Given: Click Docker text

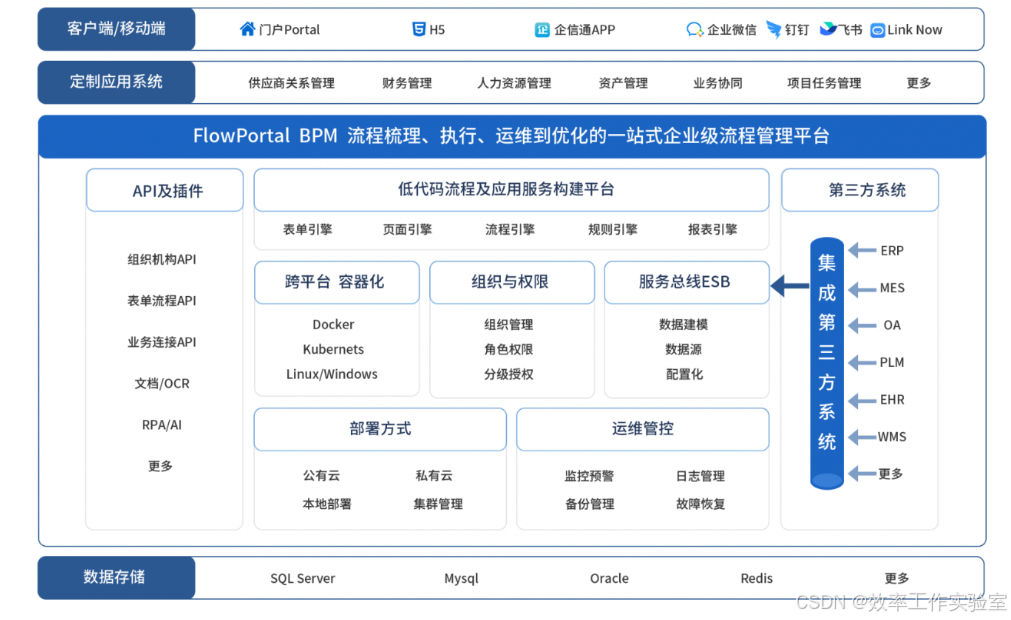Looking at the screenshot, I should 333,324.
